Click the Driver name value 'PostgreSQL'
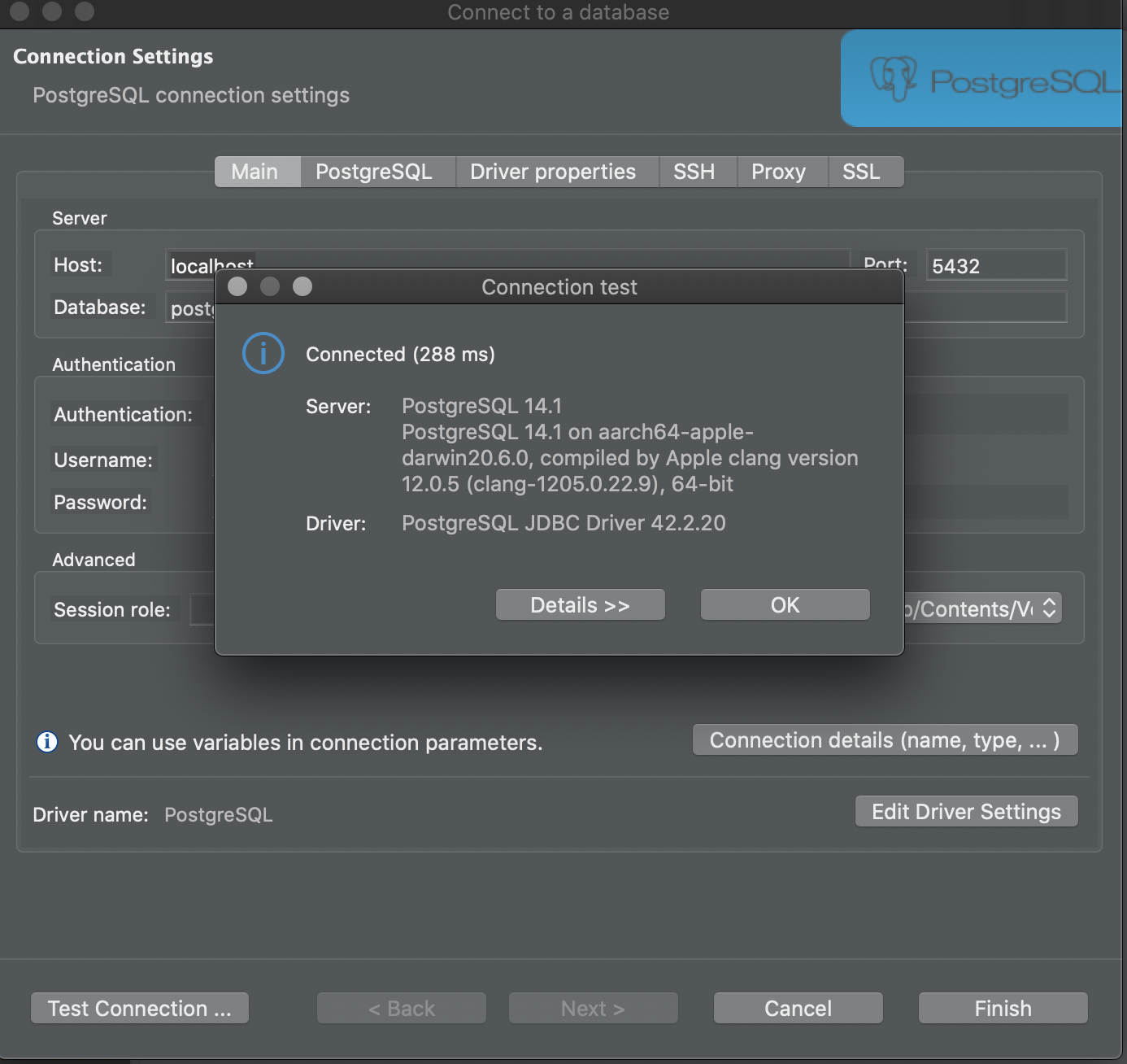The width and height of the screenshot is (1127, 1064). click(219, 814)
